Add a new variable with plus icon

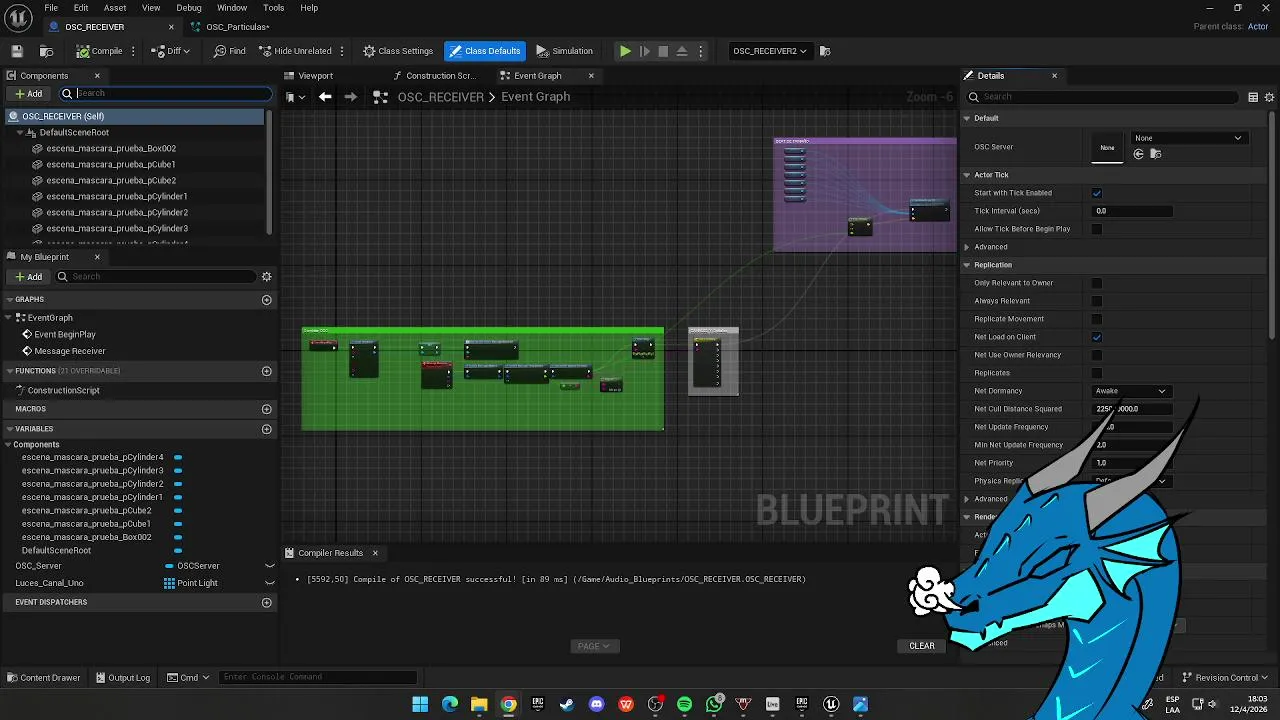tap(266, 429)
